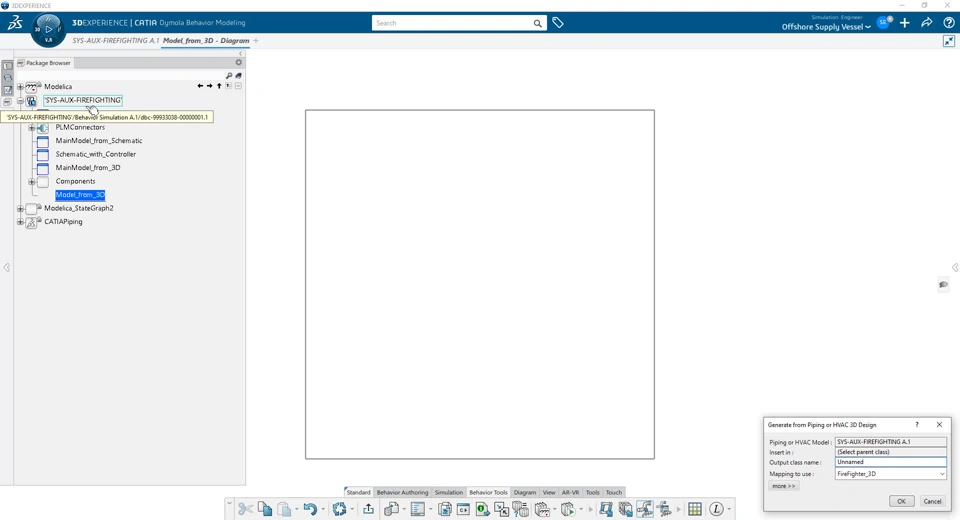Click the grid table icon in toolbar
This screenshot has width=960, height=520.
[695, 509]
